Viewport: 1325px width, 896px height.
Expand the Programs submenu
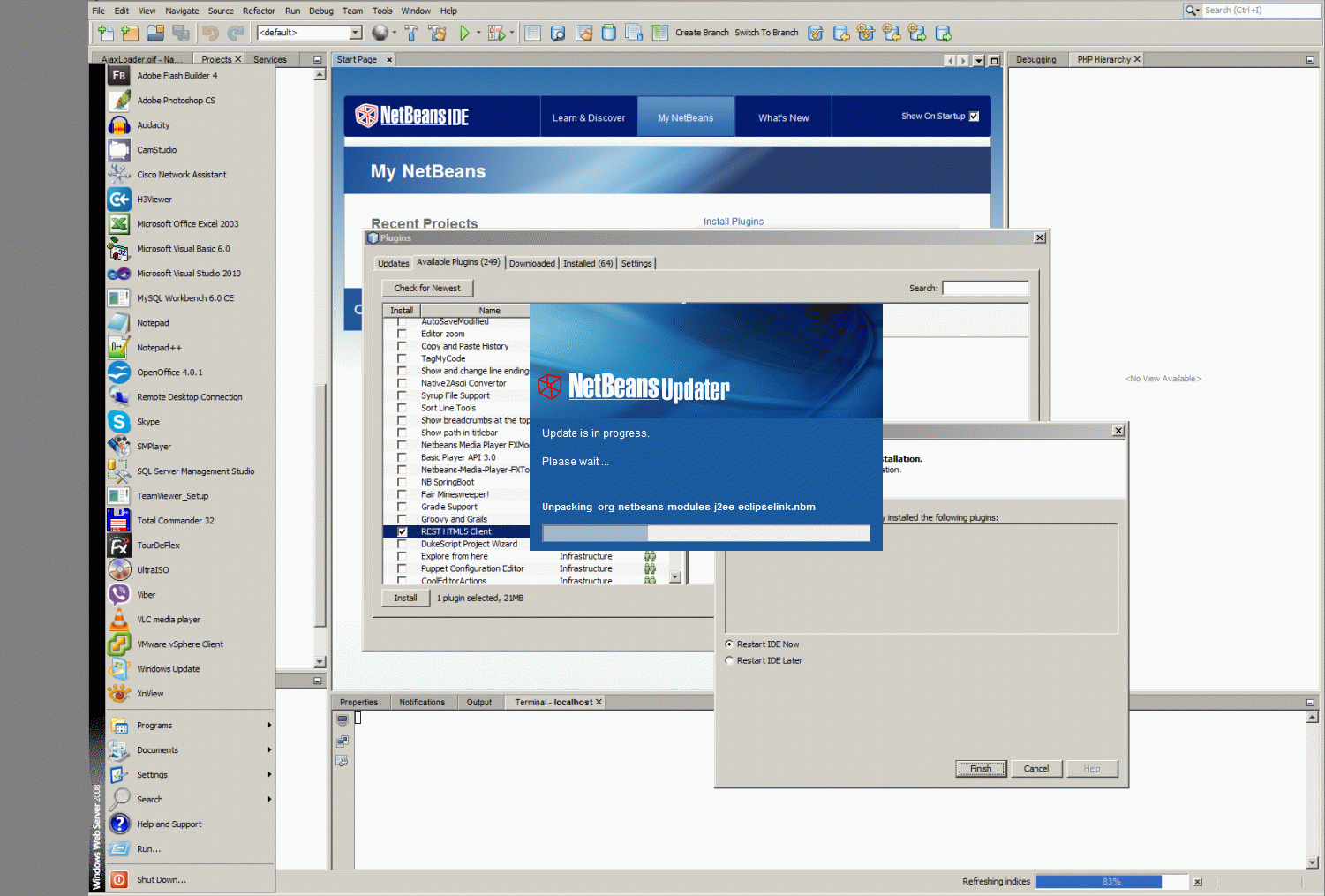point(190,726)
